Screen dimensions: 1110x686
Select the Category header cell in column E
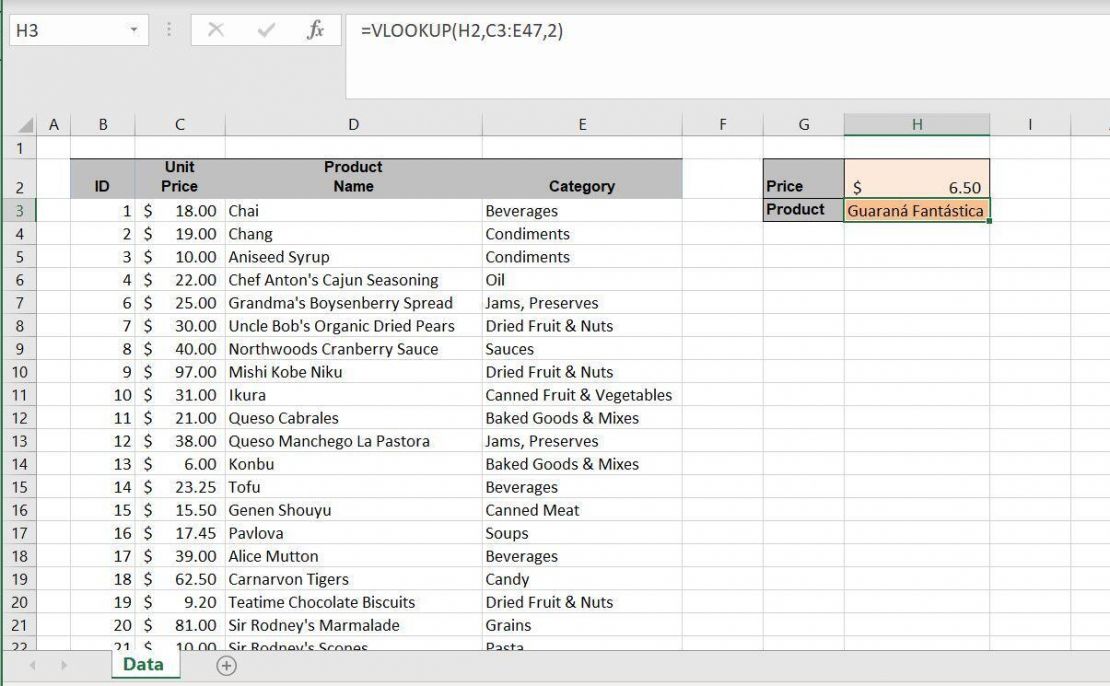pyautogui.click(x=582, y=186)
